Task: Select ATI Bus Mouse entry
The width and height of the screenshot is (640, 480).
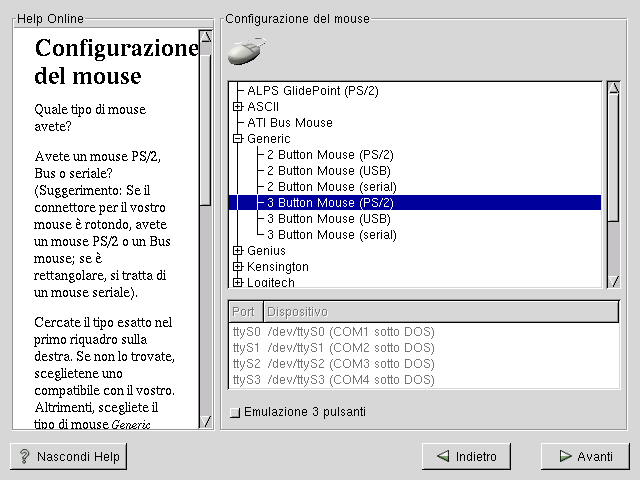Action: pos(289,123)
